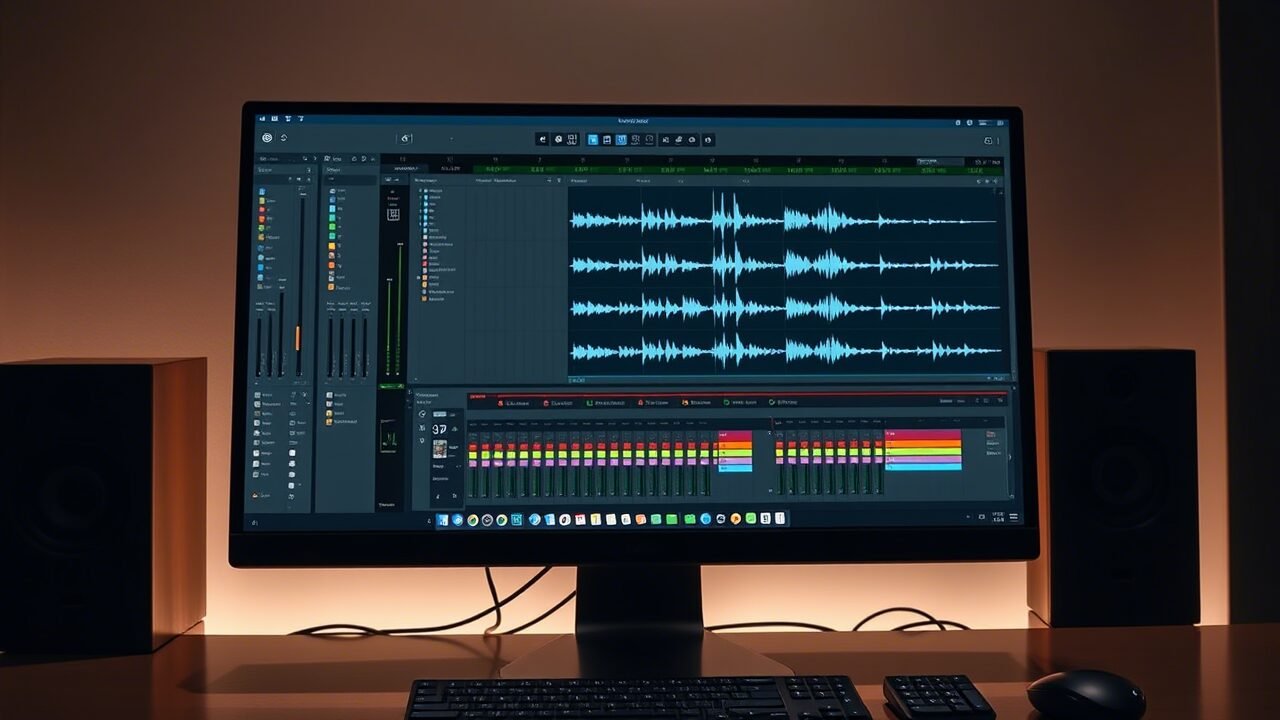The width and height of the screenshot is (1280, 720).
Task: Click the first icon in the center toolbar group
Action: click(542, 140)
